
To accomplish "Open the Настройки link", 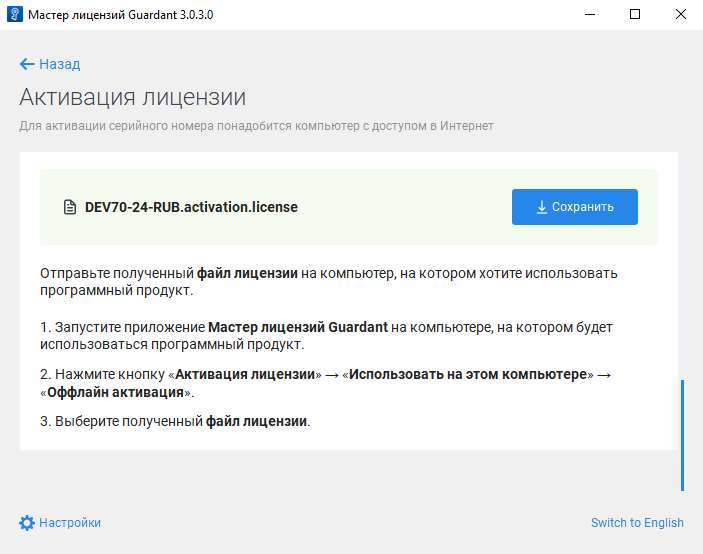I will coord(70,522).
